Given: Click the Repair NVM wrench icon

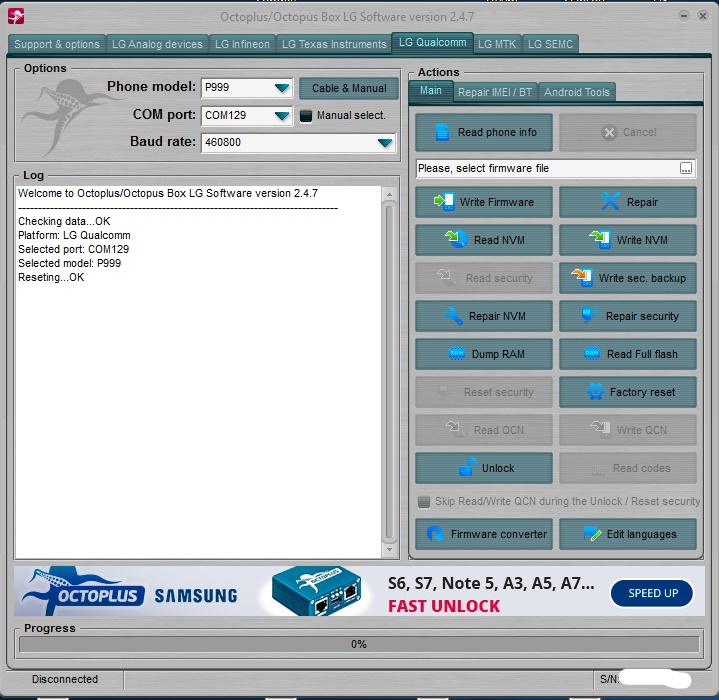Looking at the screenshot, I should [x=454, y=316].
